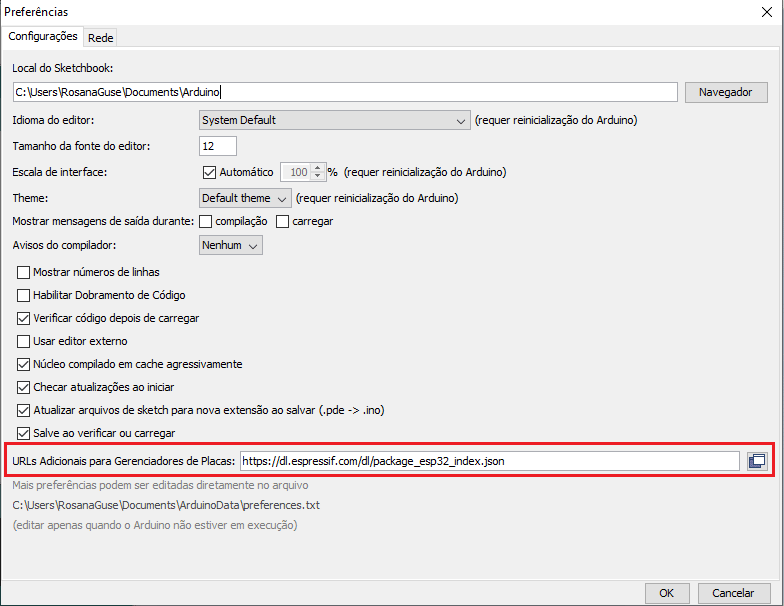The image size is (784, 606).
Task: Click the interface scale percentage field
Action: coord(296,172)
